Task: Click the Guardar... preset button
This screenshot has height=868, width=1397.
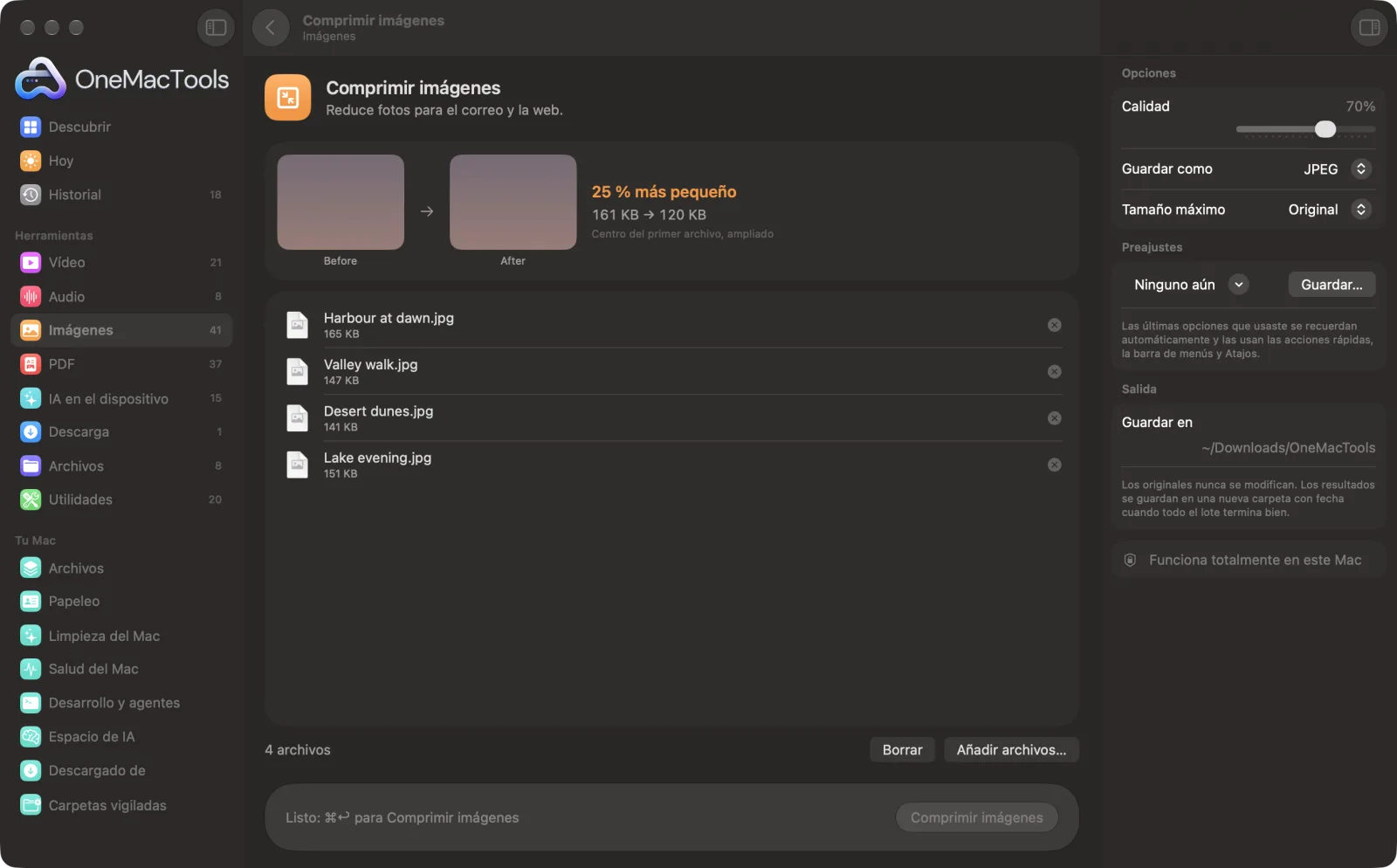Action: [x=1332, y=285]
